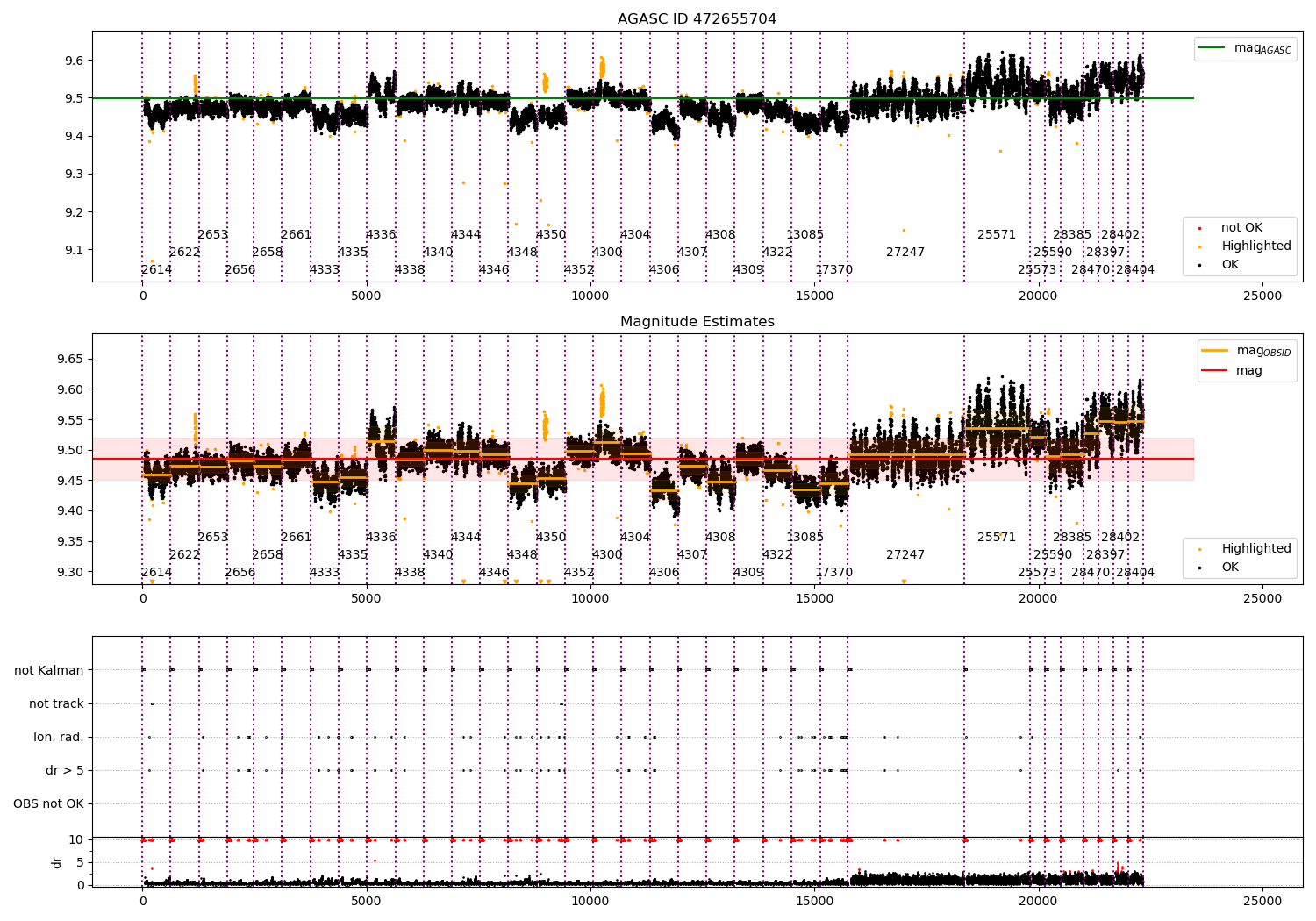Click OBSID label 4336 in top plot

pos(381,235)
